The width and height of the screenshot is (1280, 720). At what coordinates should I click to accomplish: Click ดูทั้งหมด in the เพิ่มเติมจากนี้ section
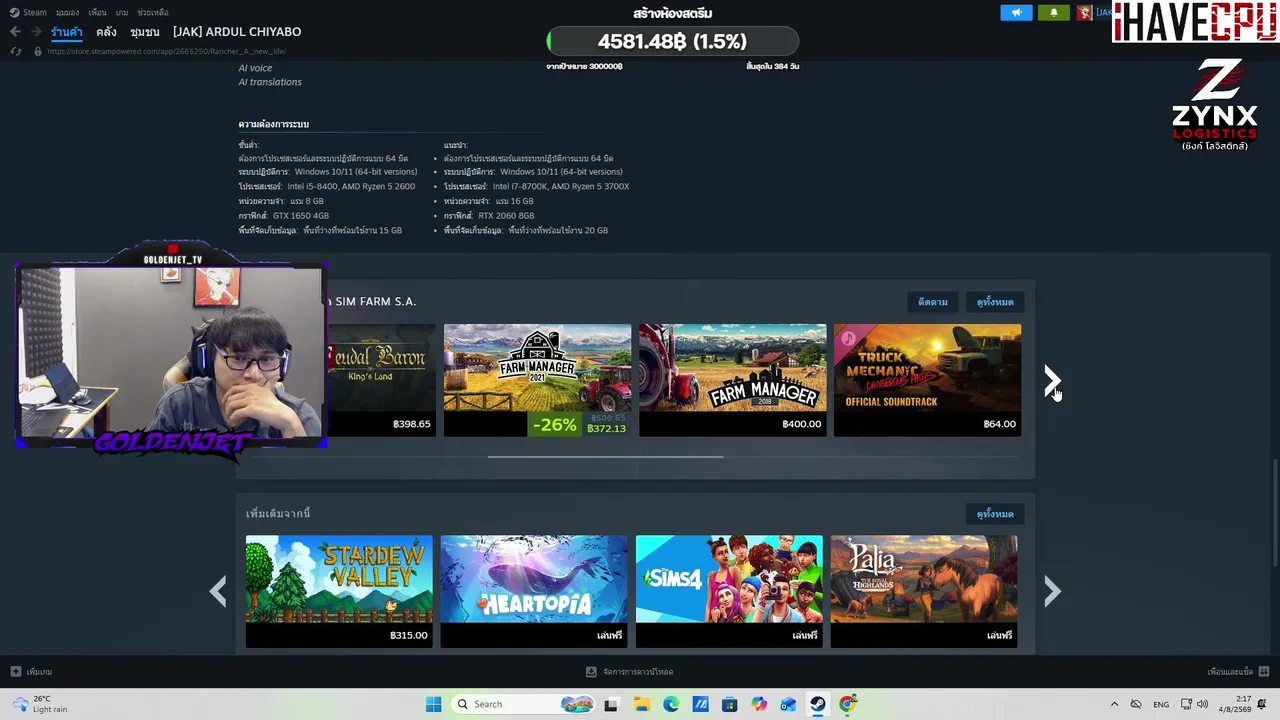pyautogui.click(x=995, y=514)
